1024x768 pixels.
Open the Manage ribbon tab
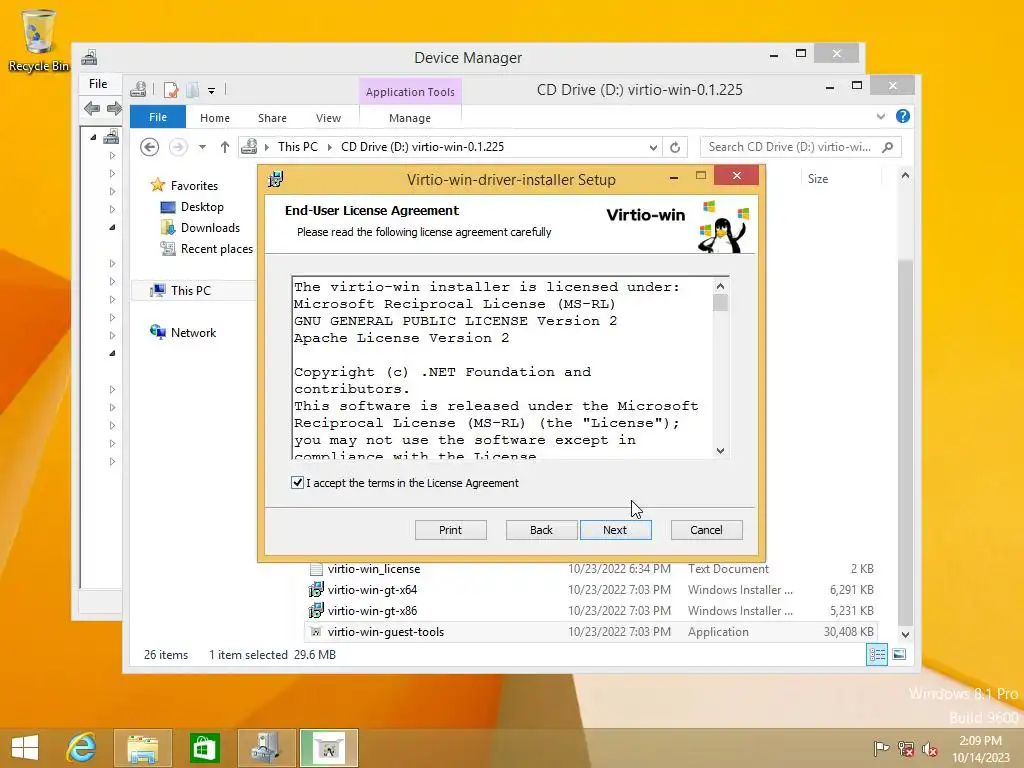coord(409,118)
